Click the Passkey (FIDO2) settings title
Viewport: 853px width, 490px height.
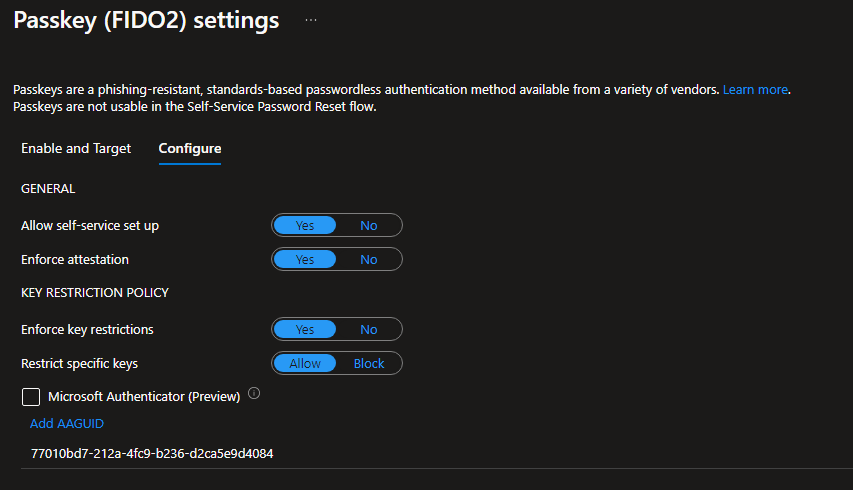146,20
